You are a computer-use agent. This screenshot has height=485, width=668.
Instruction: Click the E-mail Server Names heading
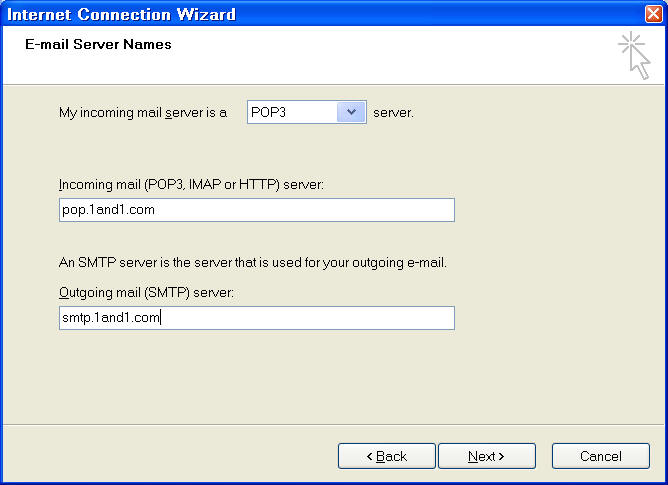tap(98, 44)
